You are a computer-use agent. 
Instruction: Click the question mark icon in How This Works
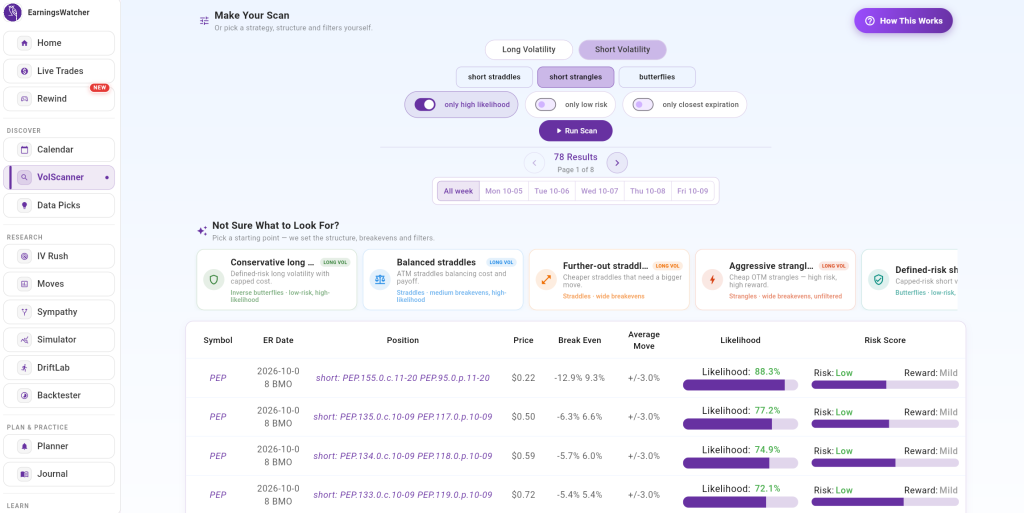[869, 21]
